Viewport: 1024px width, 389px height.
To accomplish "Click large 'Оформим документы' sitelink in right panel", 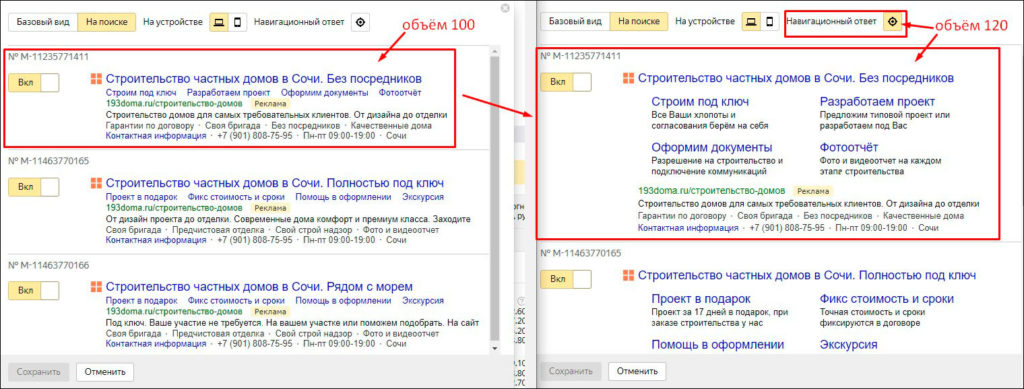I will (x=712, y=148).
